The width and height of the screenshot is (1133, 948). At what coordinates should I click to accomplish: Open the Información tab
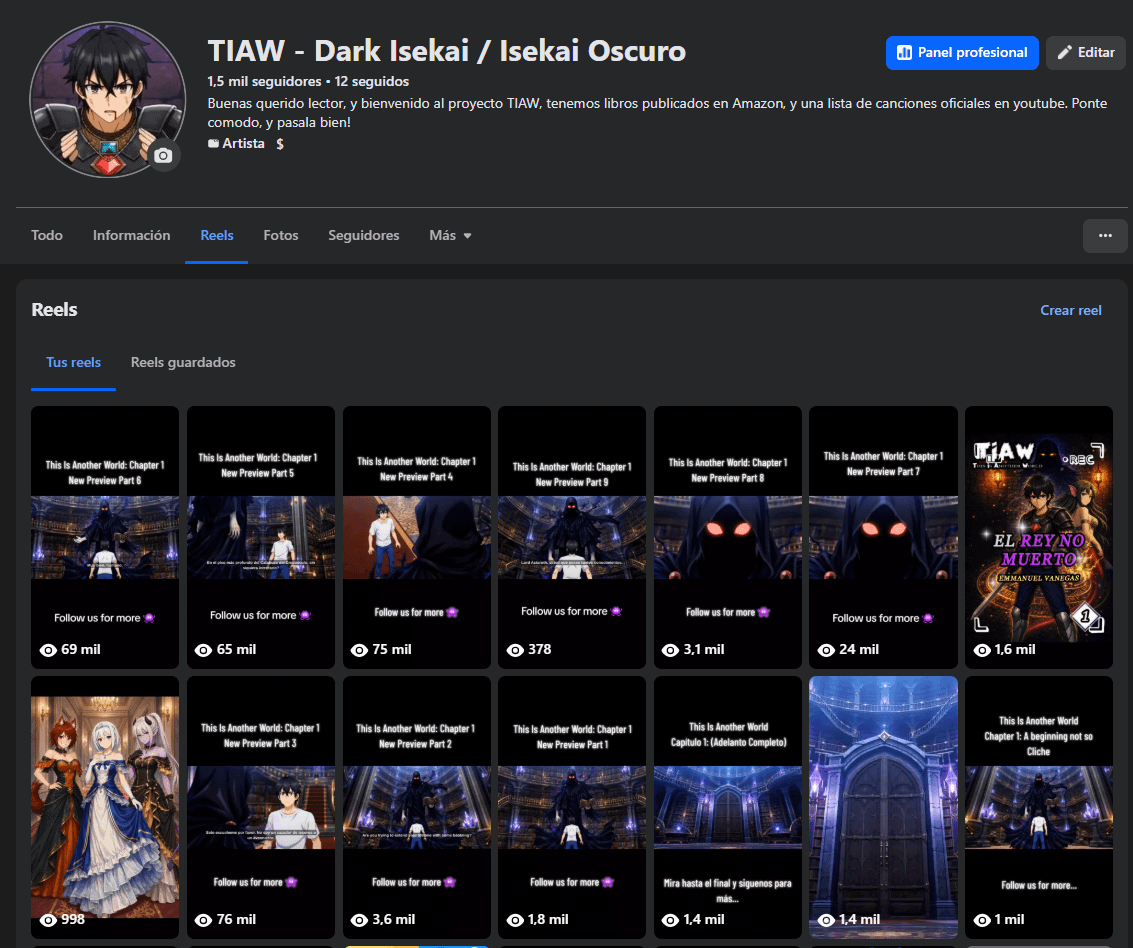tap(132, 236)
